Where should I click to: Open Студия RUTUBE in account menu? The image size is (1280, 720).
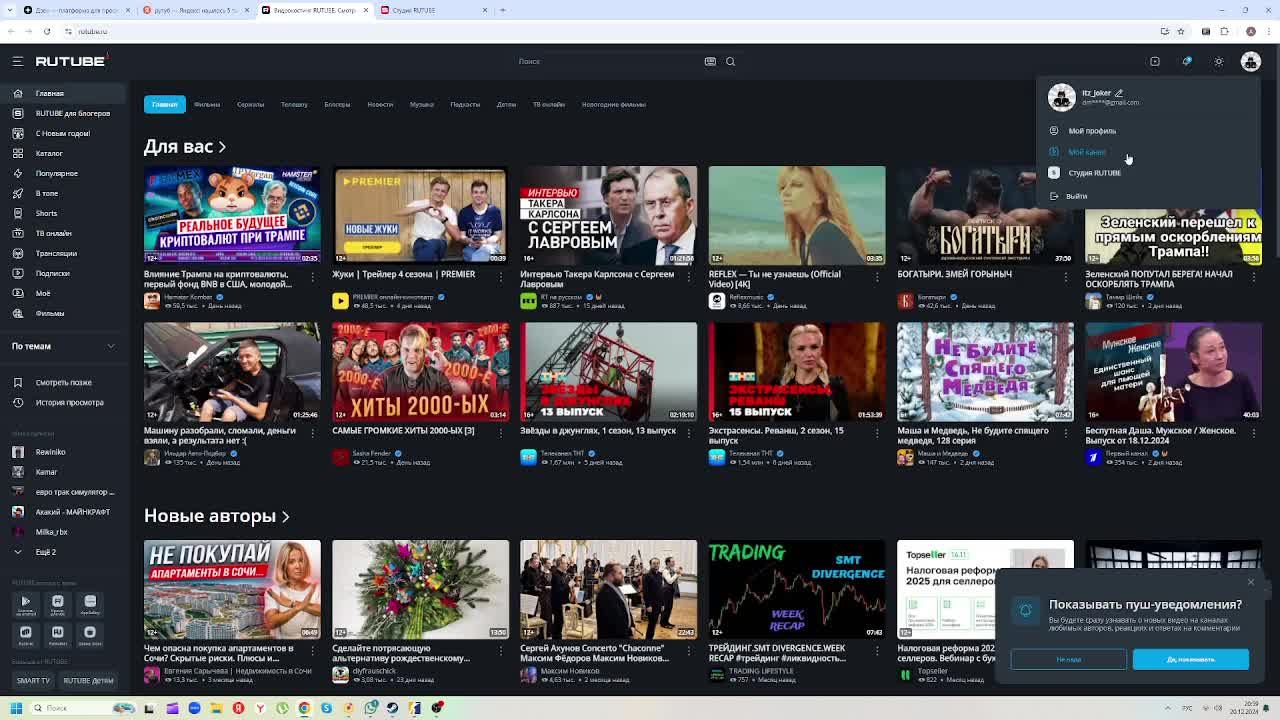tap(1094, 173)
